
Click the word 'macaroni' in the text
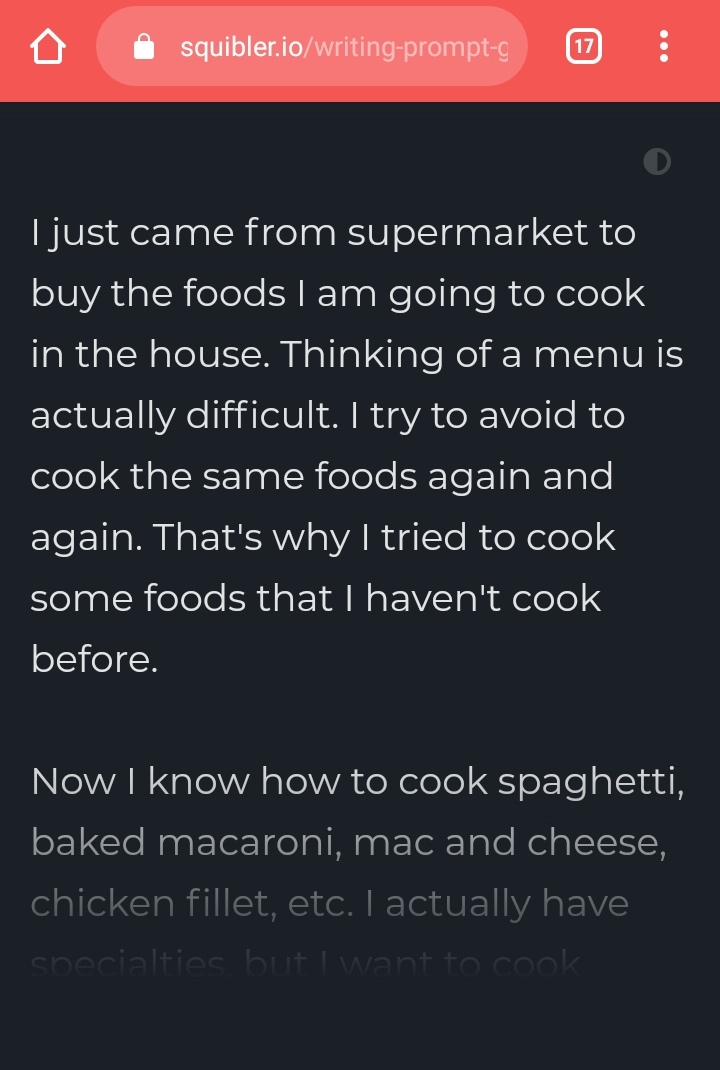click(249, 842)
